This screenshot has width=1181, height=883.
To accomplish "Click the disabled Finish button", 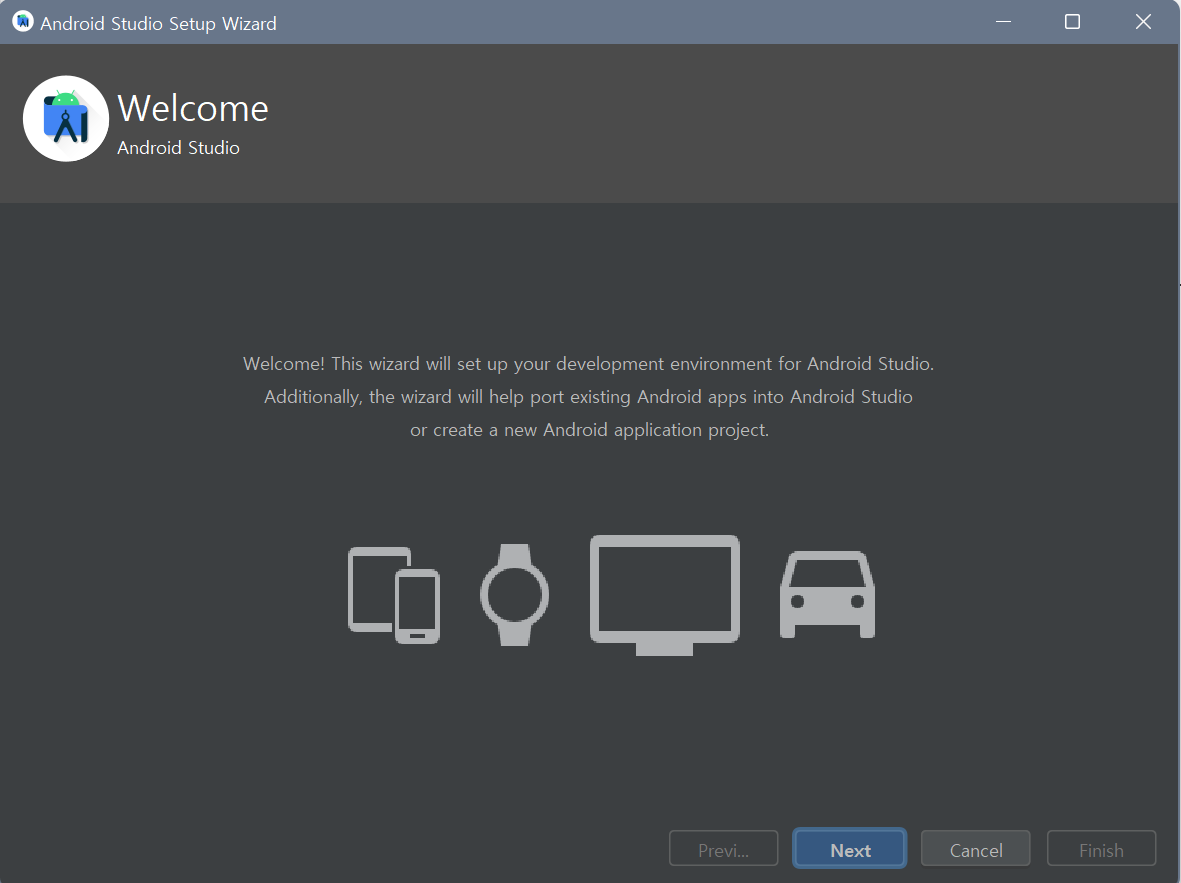I will [1101, 849].
